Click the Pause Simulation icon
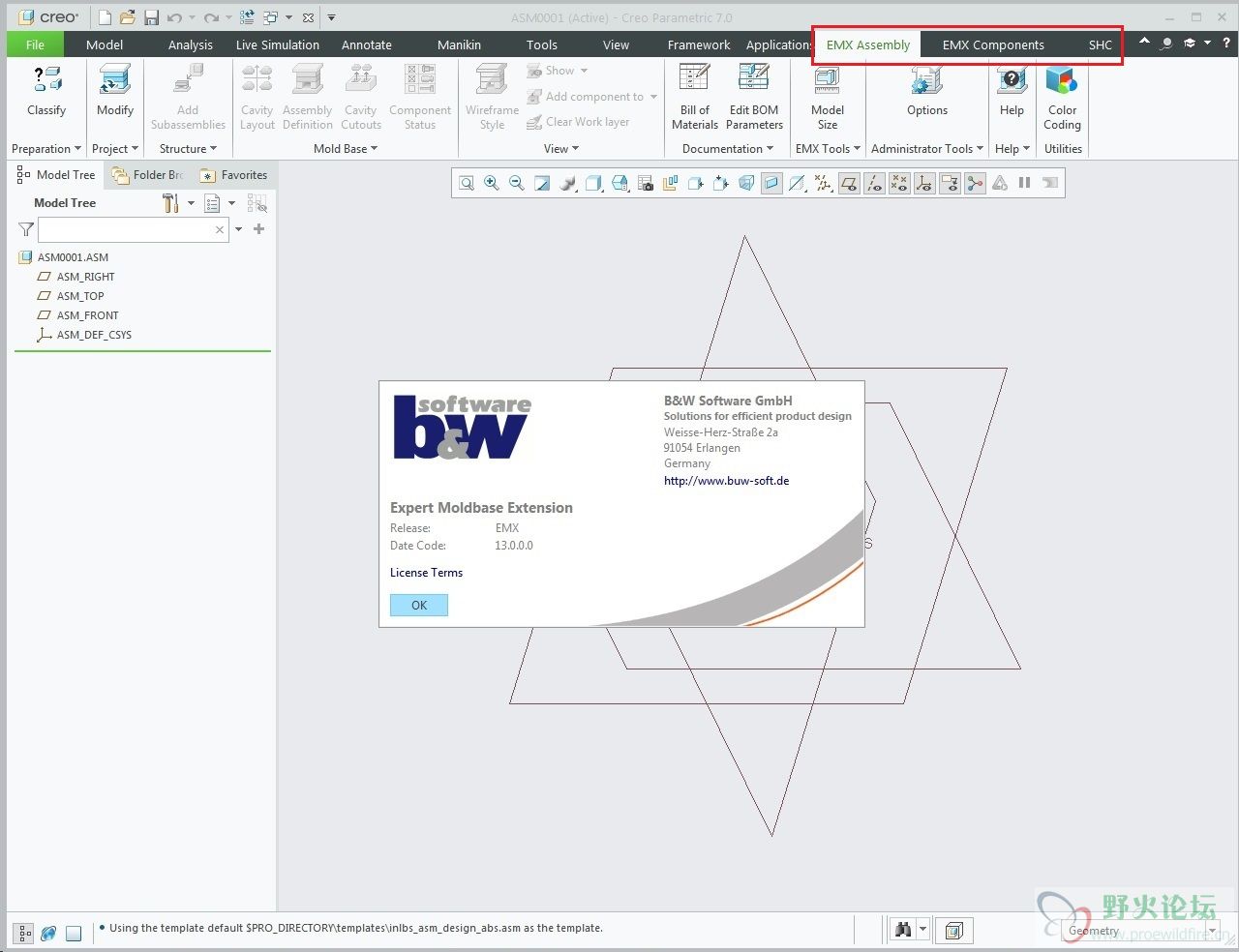1239x952 pixels. (x=1025, y=183)
